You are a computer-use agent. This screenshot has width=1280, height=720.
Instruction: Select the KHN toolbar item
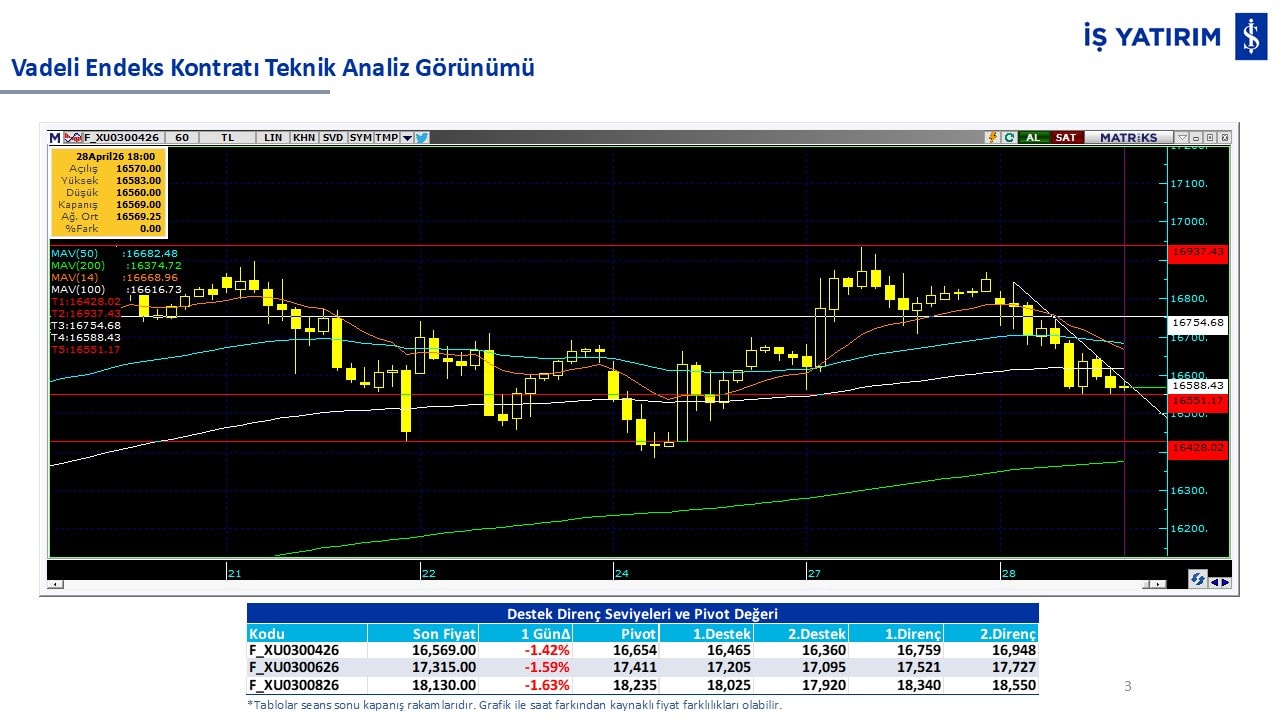pyautogui.click(x=304, y=137)
